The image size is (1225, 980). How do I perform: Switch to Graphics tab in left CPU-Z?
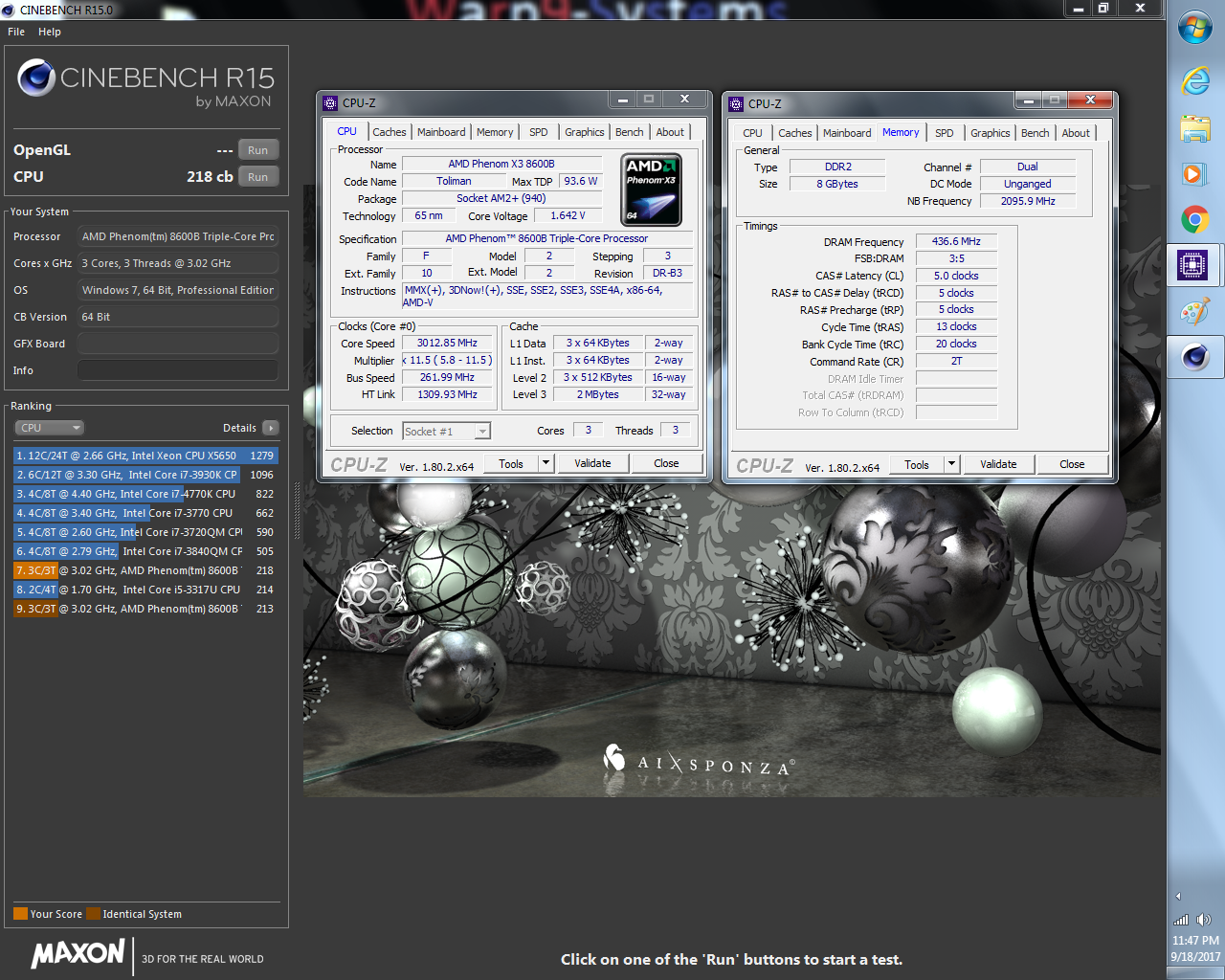pyautogui.click(x=585, y=132)
